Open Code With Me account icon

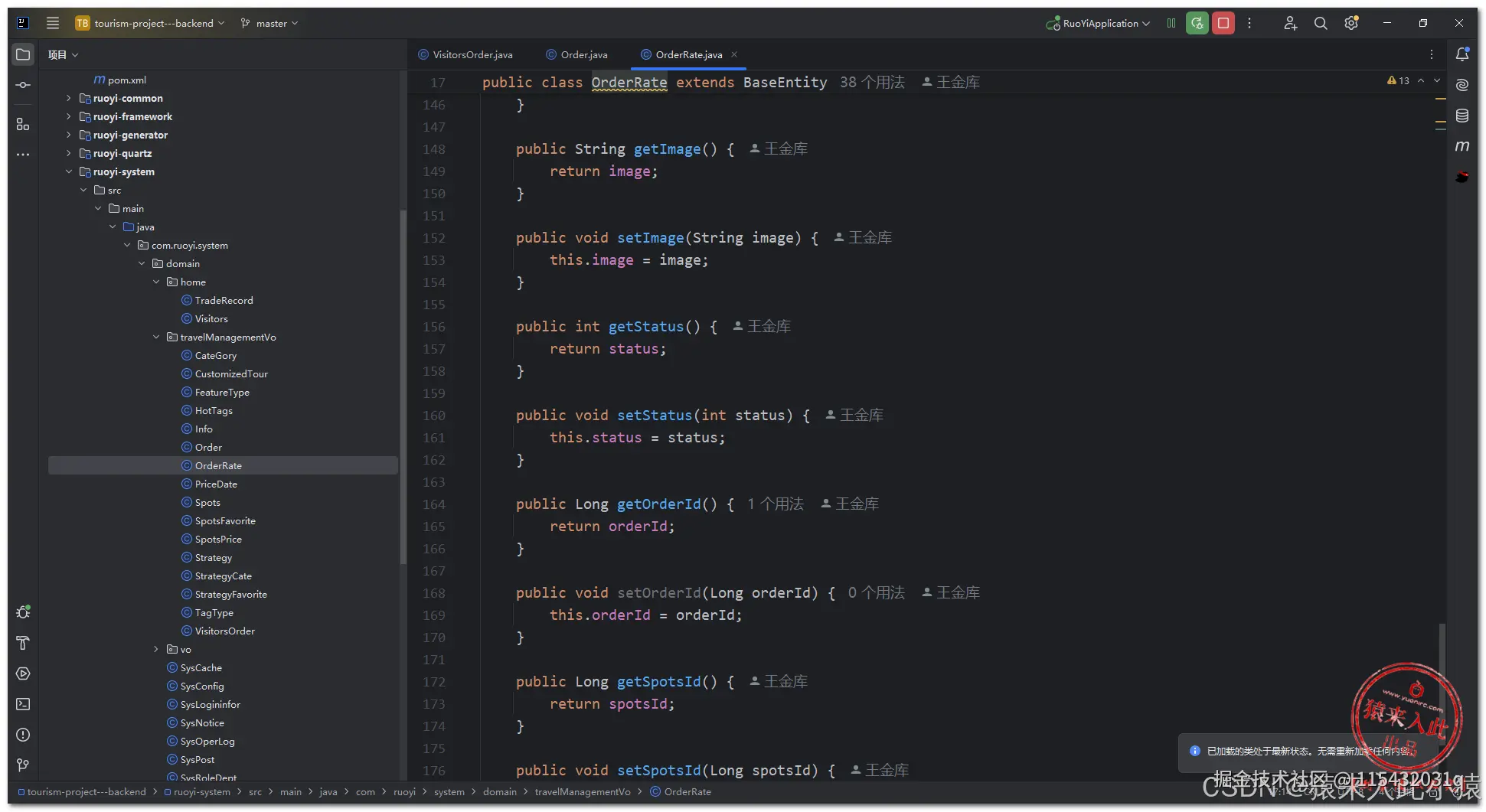pyautogui.click(x=1291, y=24)
